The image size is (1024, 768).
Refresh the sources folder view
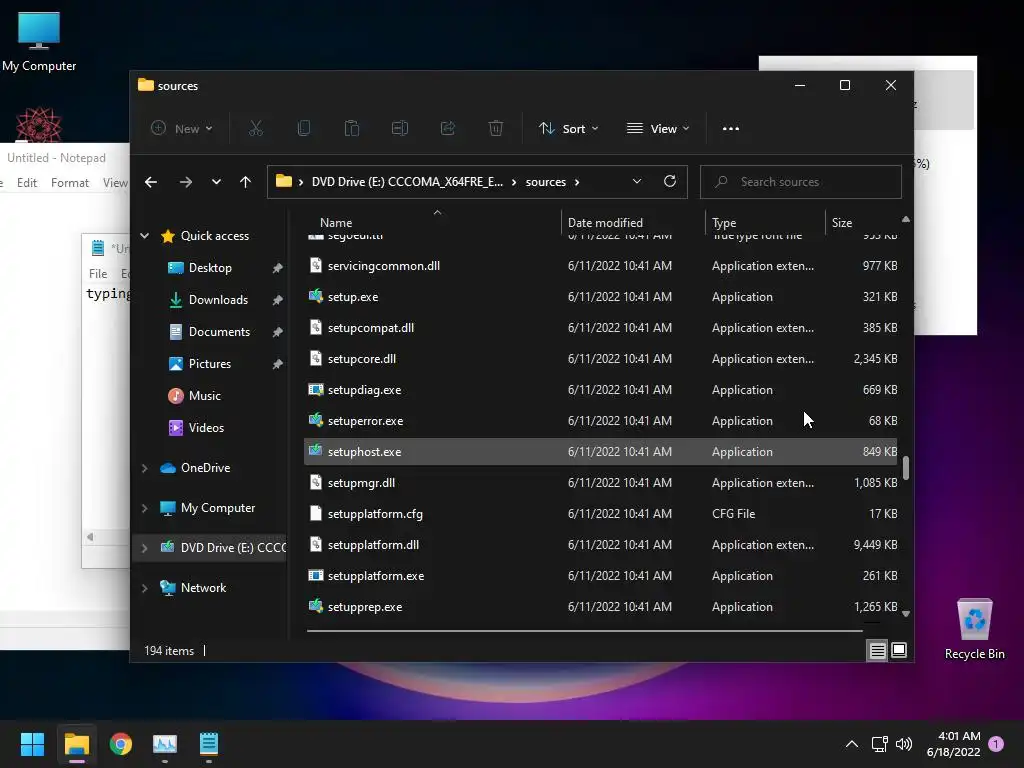point(670,182)
